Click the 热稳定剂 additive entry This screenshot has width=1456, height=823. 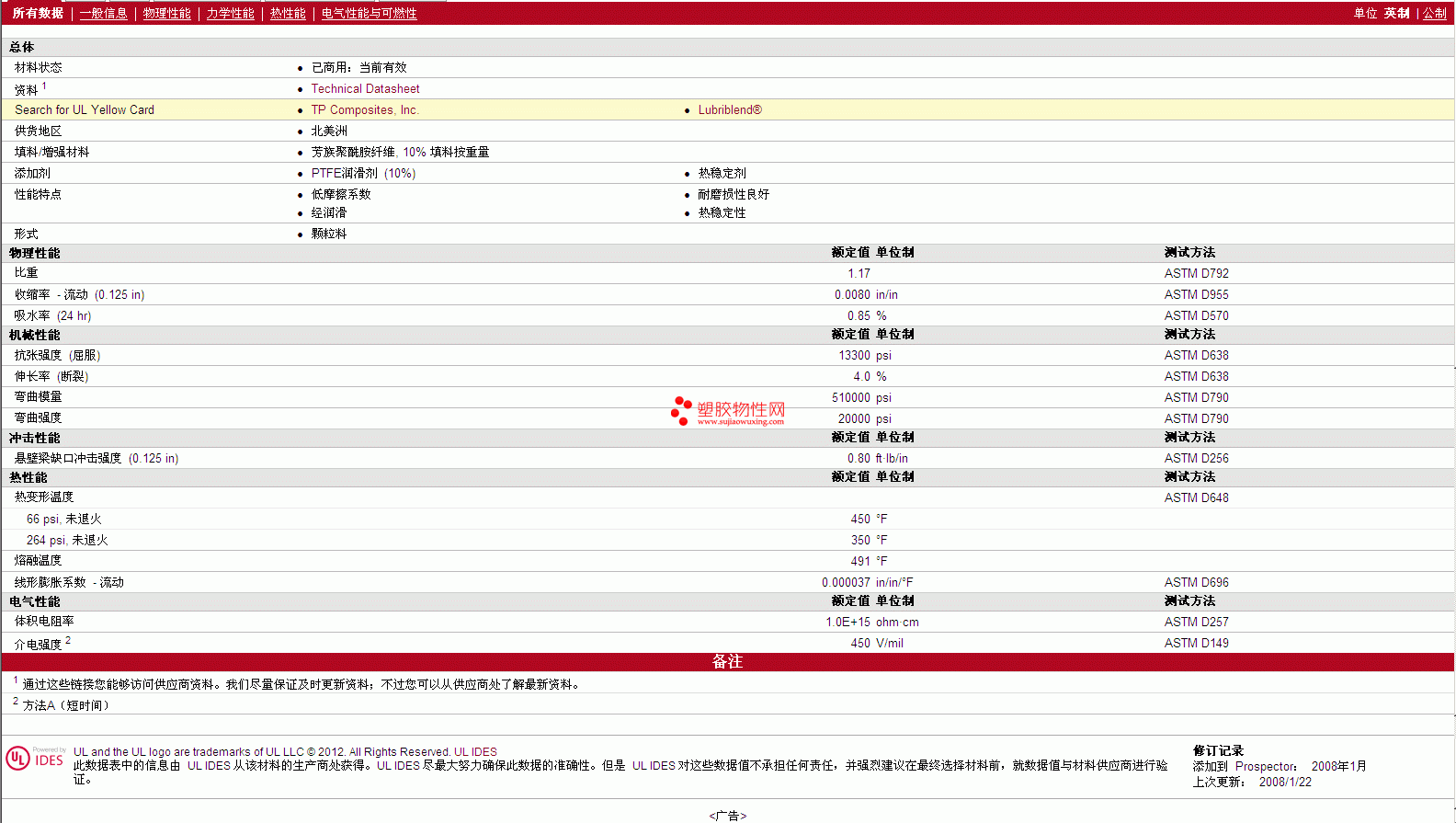point(722,174)
